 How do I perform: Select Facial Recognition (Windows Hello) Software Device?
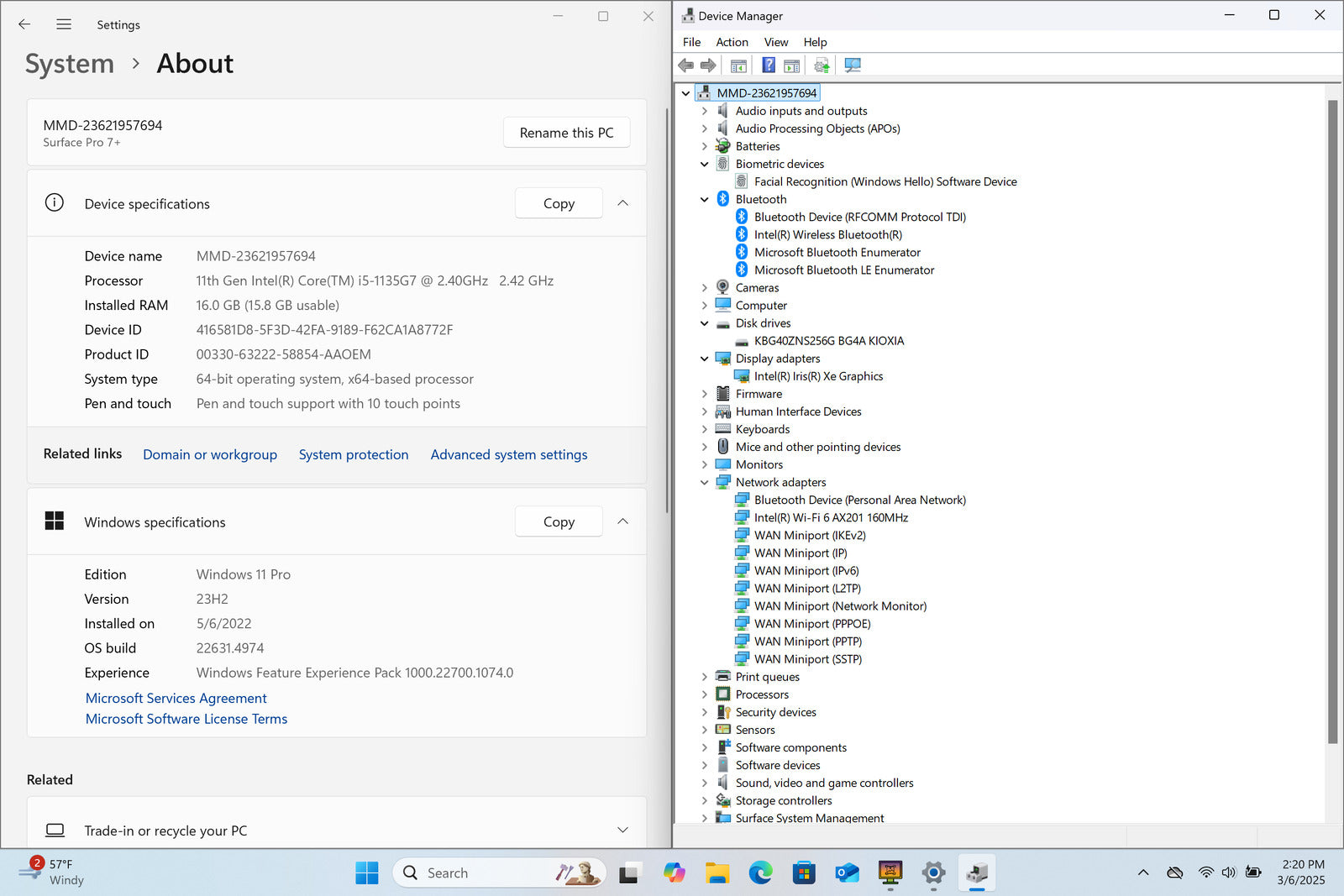885,181
